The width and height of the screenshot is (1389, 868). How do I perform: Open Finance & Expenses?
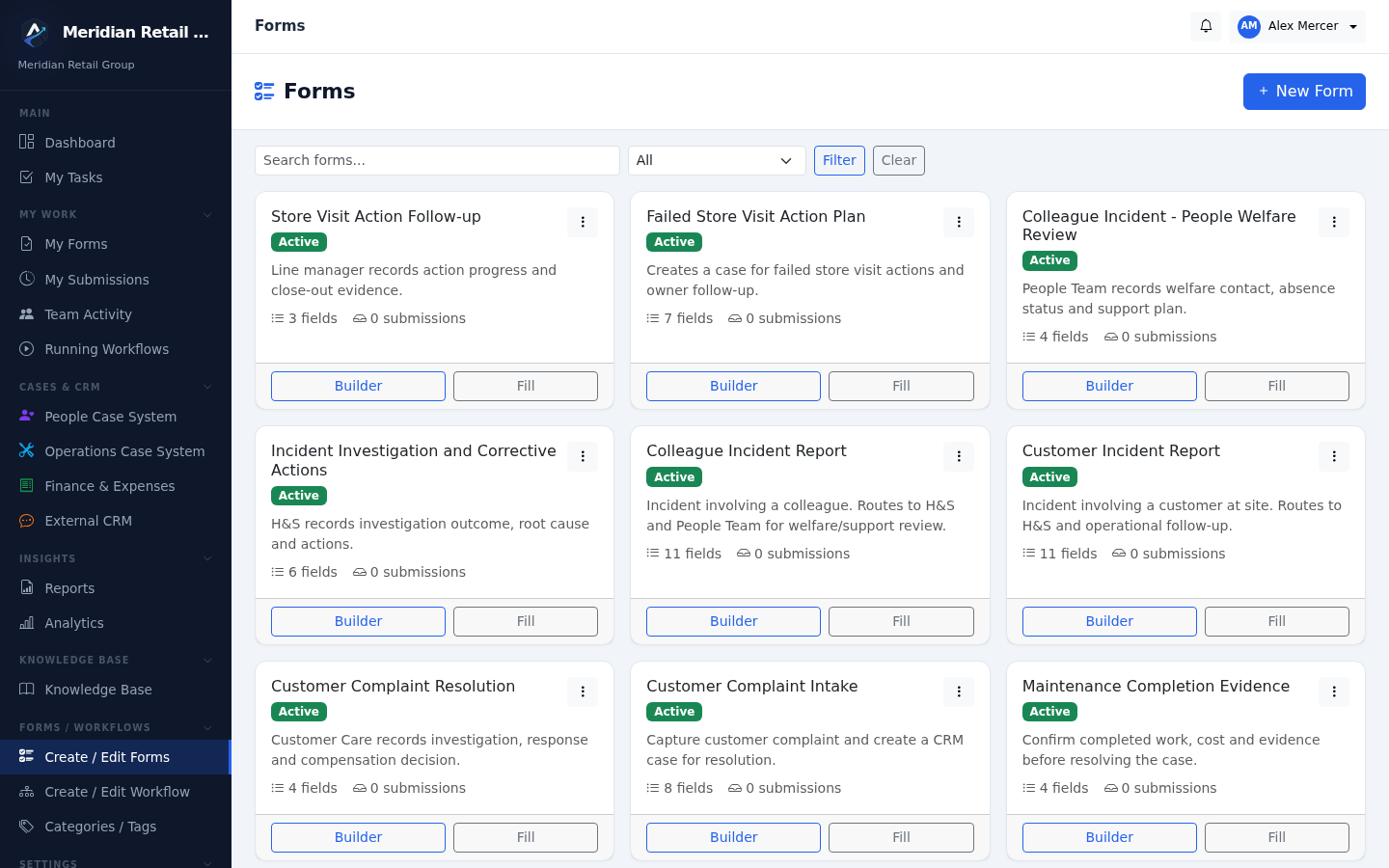point(116,486)
